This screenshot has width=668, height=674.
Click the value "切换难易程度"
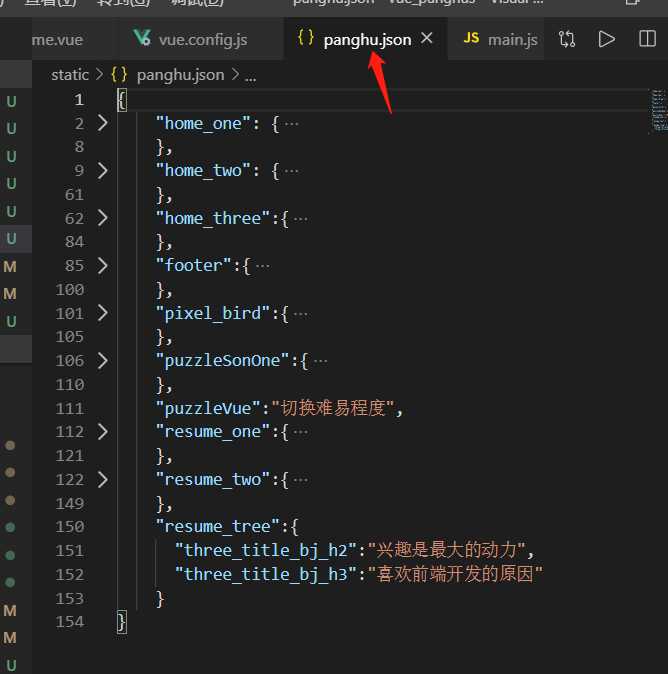333,408
